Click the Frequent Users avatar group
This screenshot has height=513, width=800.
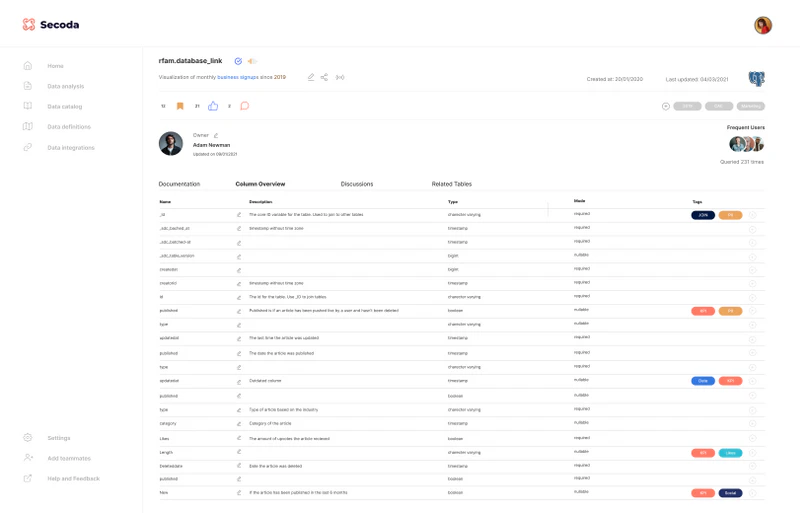[x=746, y=144]
